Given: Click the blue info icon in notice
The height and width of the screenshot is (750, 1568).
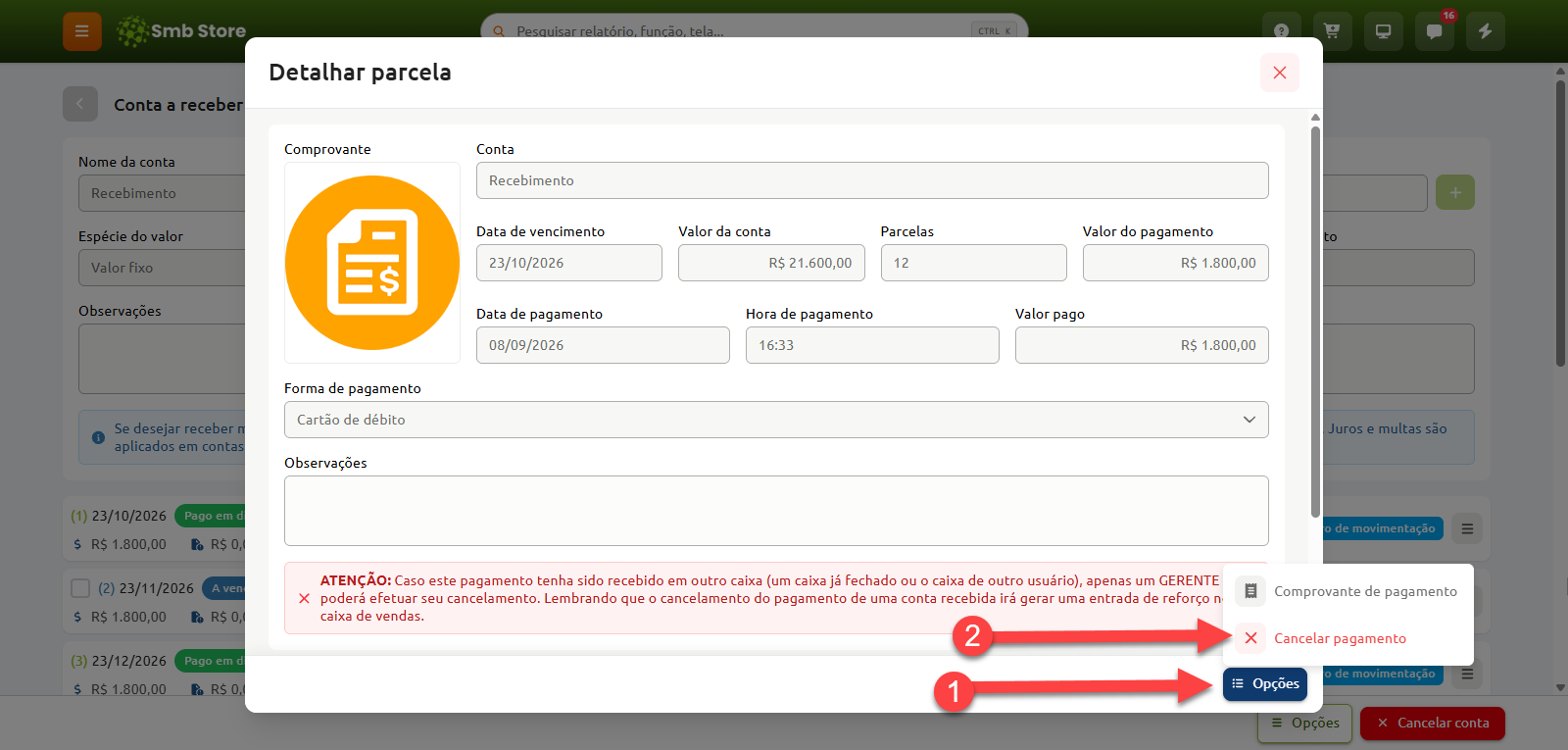Looking at the screenshot, I should click(x=98, y=437).
